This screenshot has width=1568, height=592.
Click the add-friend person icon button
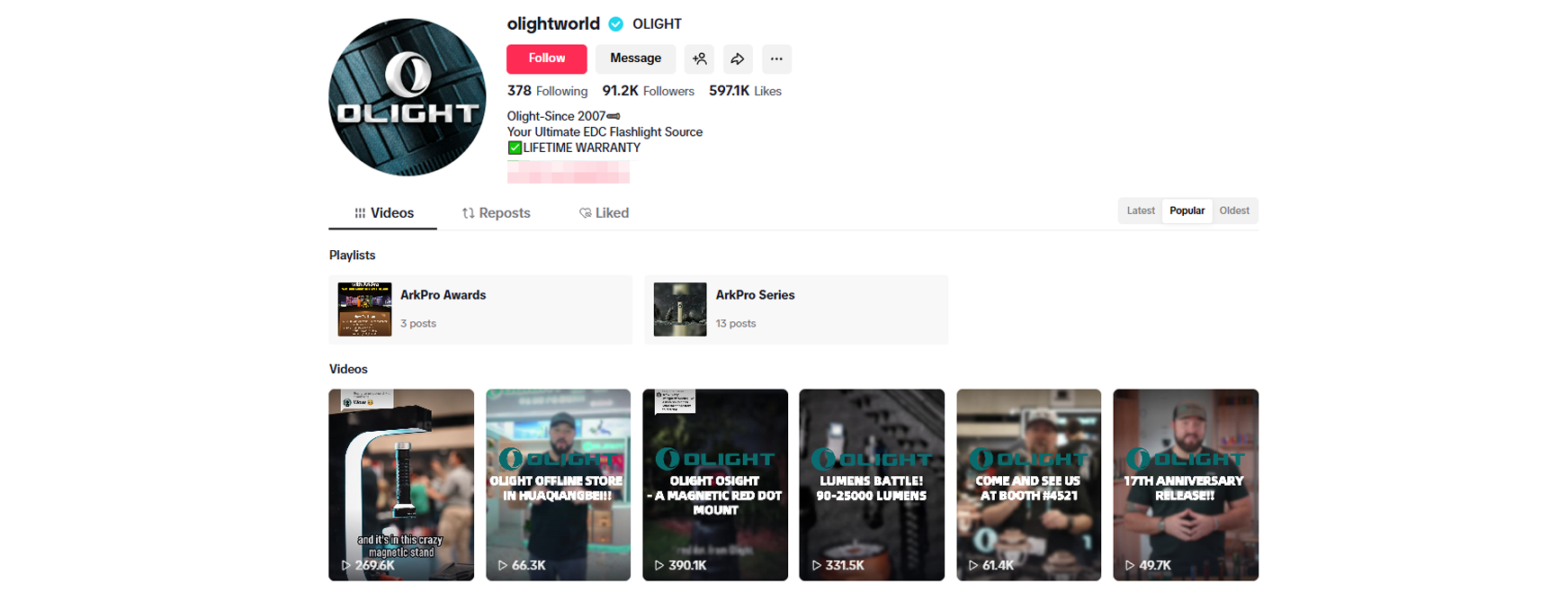coord(699,59)
